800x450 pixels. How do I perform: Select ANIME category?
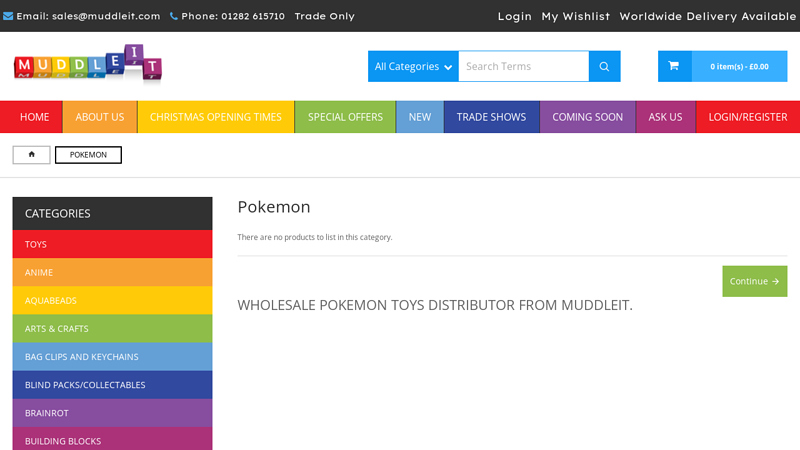[x=112, y=272]
